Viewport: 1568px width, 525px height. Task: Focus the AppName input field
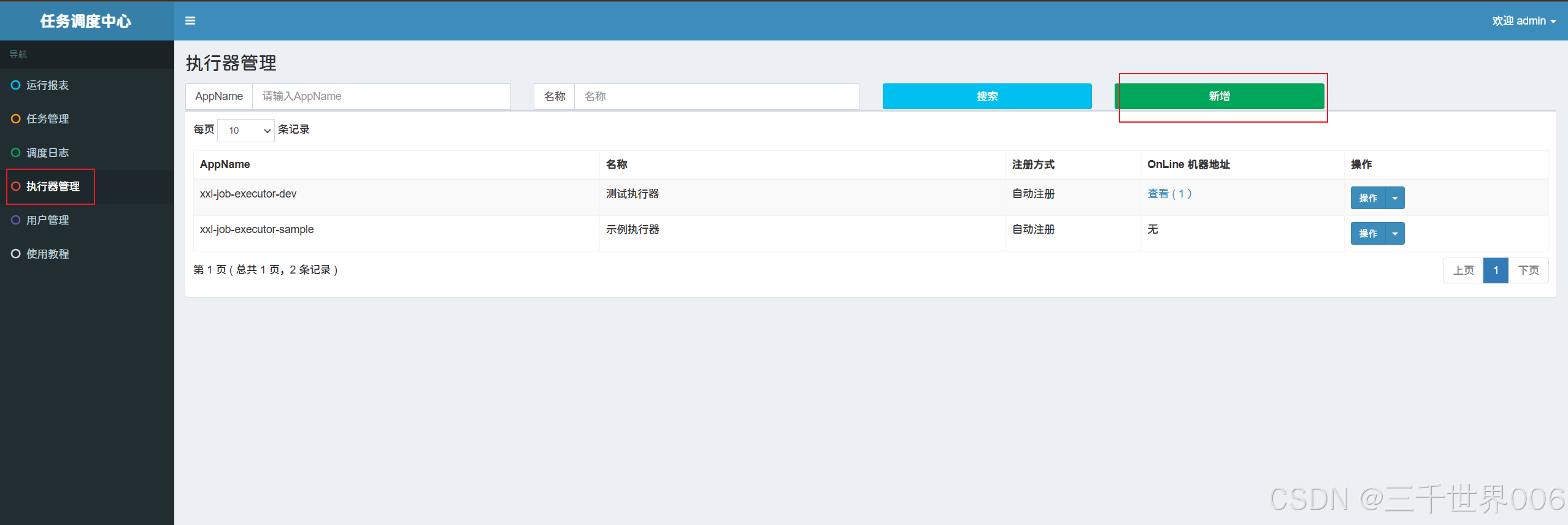pyautogui.click(x=382, y=96)
